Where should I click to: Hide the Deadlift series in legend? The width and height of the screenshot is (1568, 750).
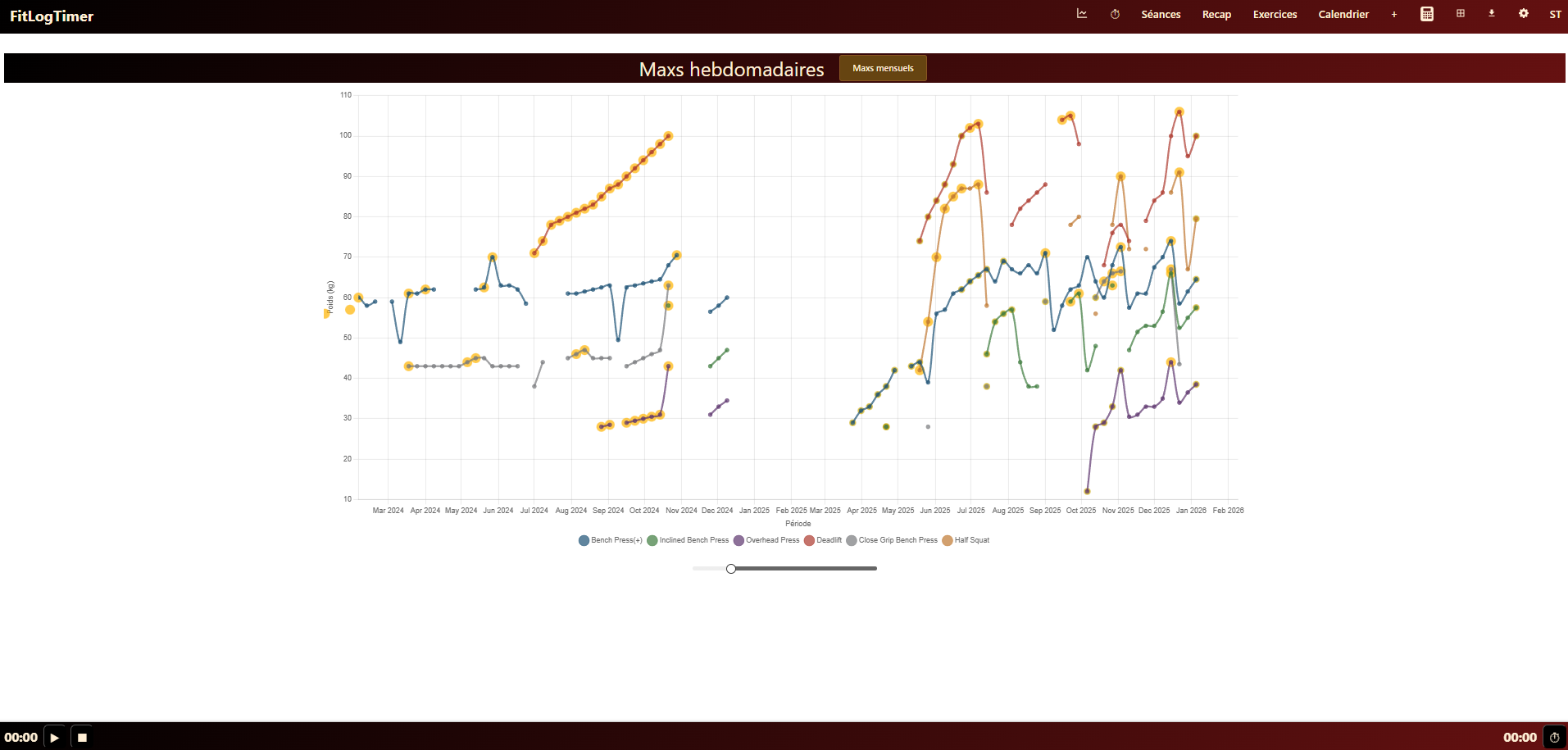[823, 540]
